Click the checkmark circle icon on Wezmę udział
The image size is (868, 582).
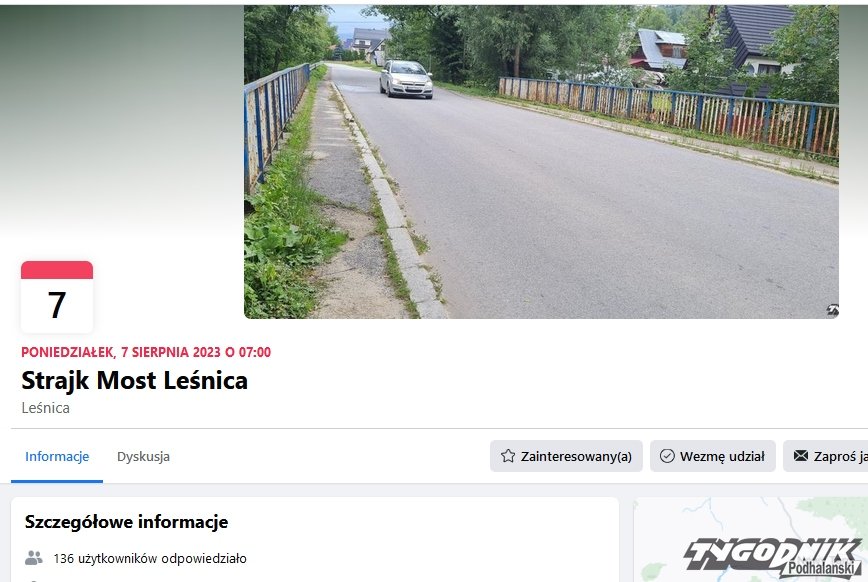[x=667, y=456]
